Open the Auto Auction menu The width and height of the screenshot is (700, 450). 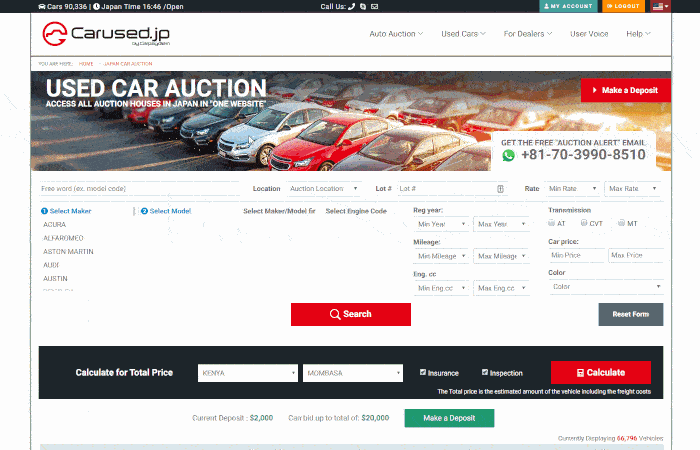click(x=396, y=34)
